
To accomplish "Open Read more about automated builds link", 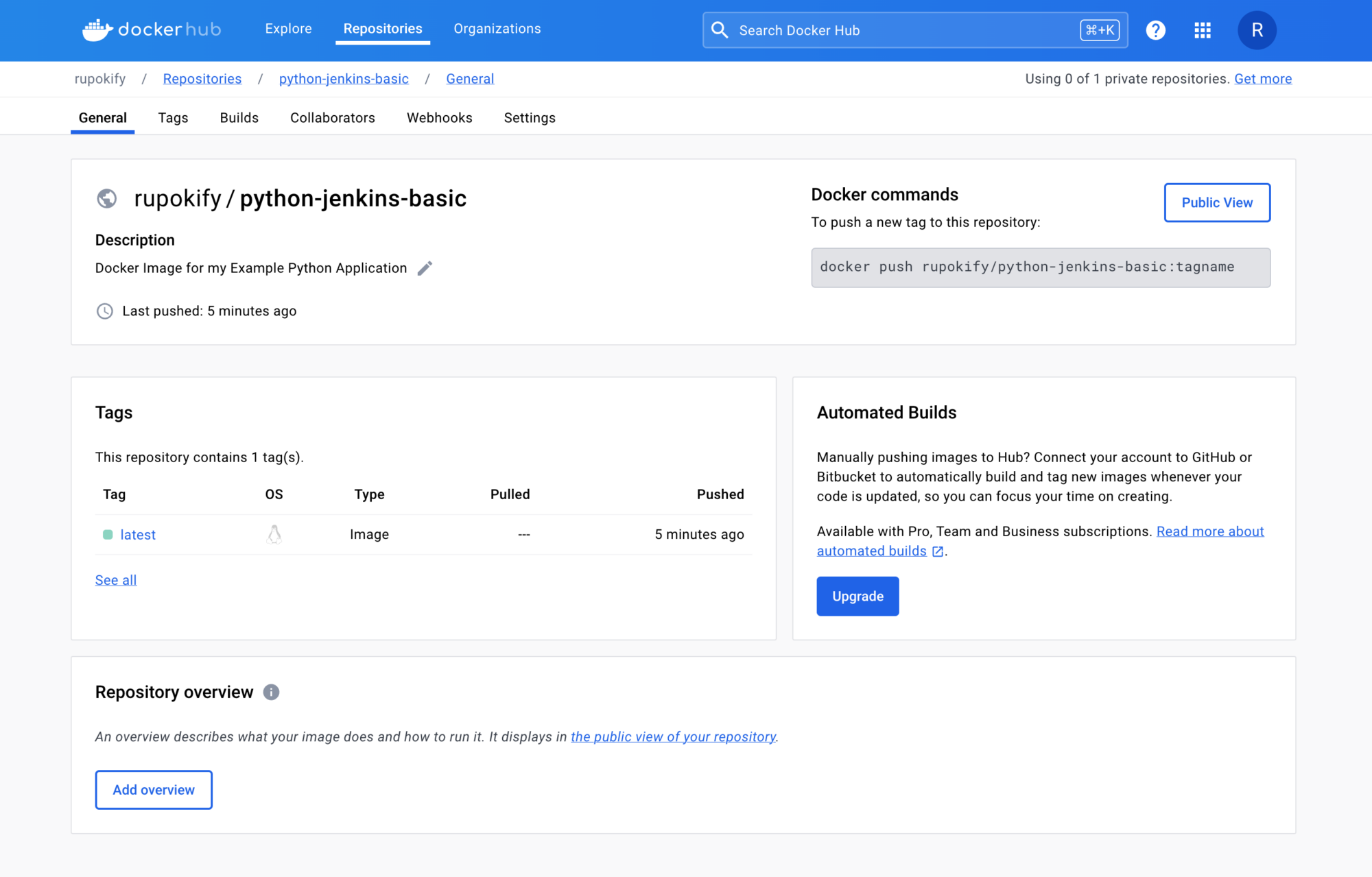I will click(x=1210, y=531).
